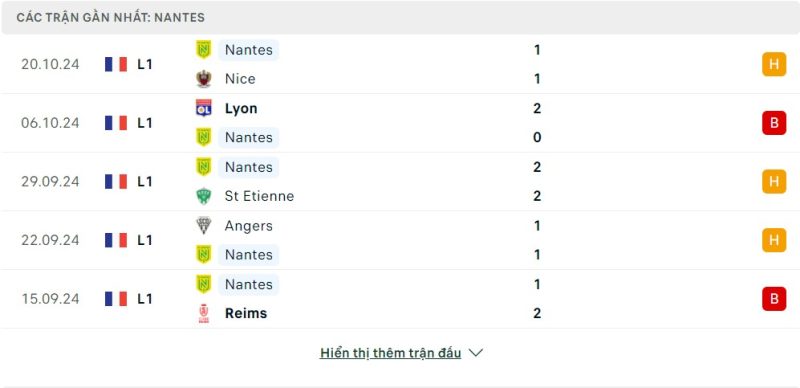800x388 pixels.
Task: Click Nantes crest in the 20.10.24 match
Action: point(204,50)
